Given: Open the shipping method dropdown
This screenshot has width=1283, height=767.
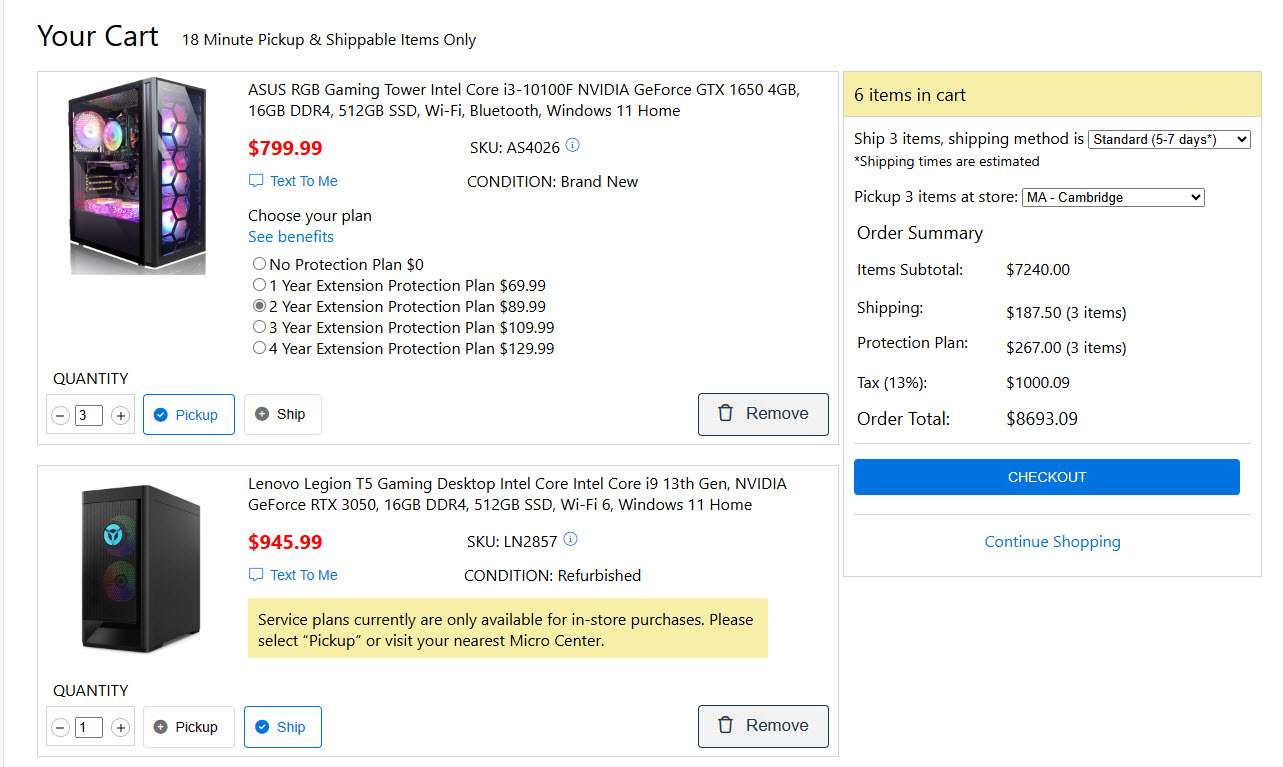Looking at the screenshot, I should tap(1168, 139).
